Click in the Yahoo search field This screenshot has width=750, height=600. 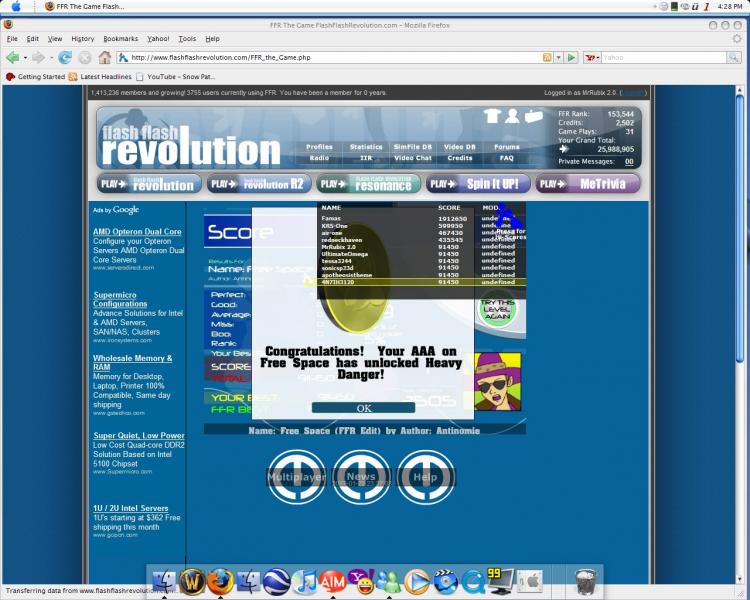click(x=660, y=57)
